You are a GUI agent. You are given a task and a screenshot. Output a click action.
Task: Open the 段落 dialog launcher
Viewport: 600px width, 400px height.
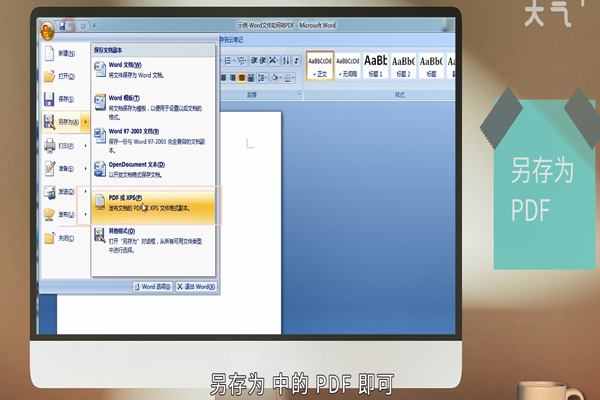pyautogui.click(x=299, y=94)
